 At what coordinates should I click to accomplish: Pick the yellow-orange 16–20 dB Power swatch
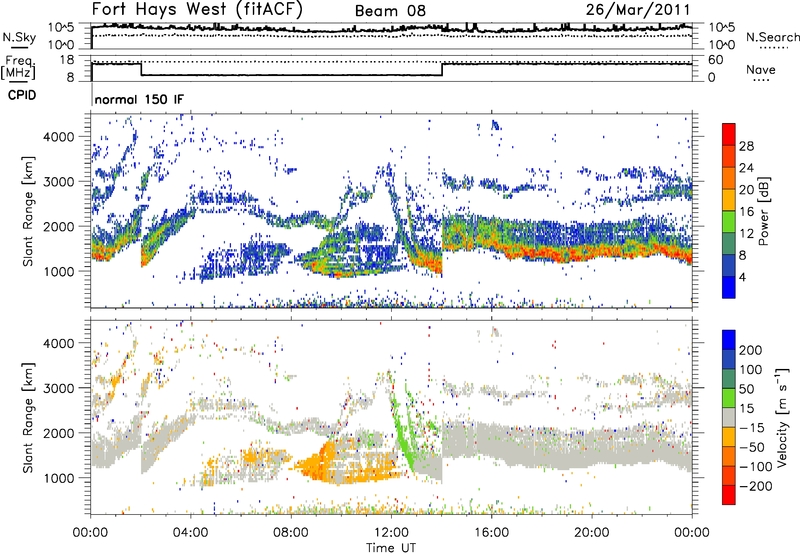point(729,199)
